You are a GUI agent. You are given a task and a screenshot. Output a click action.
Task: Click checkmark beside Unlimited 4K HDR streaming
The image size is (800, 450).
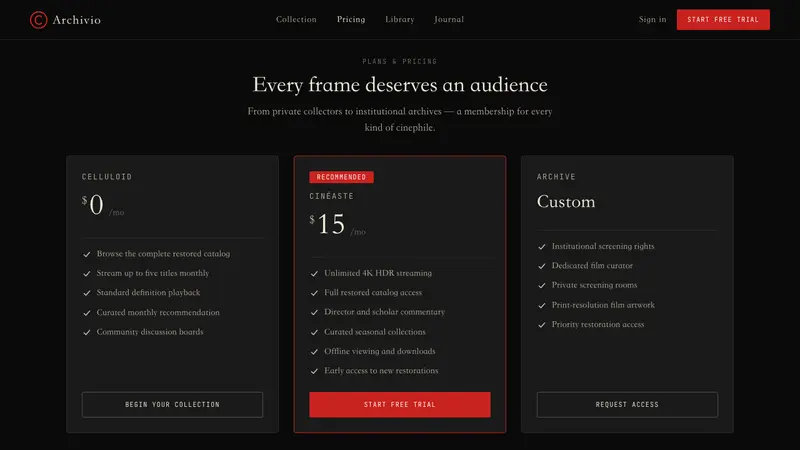click(x=314, y=273)
